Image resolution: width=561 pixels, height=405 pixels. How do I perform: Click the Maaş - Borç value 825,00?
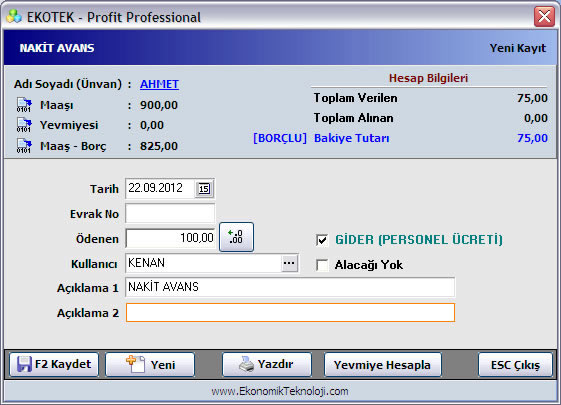(159, 146)
